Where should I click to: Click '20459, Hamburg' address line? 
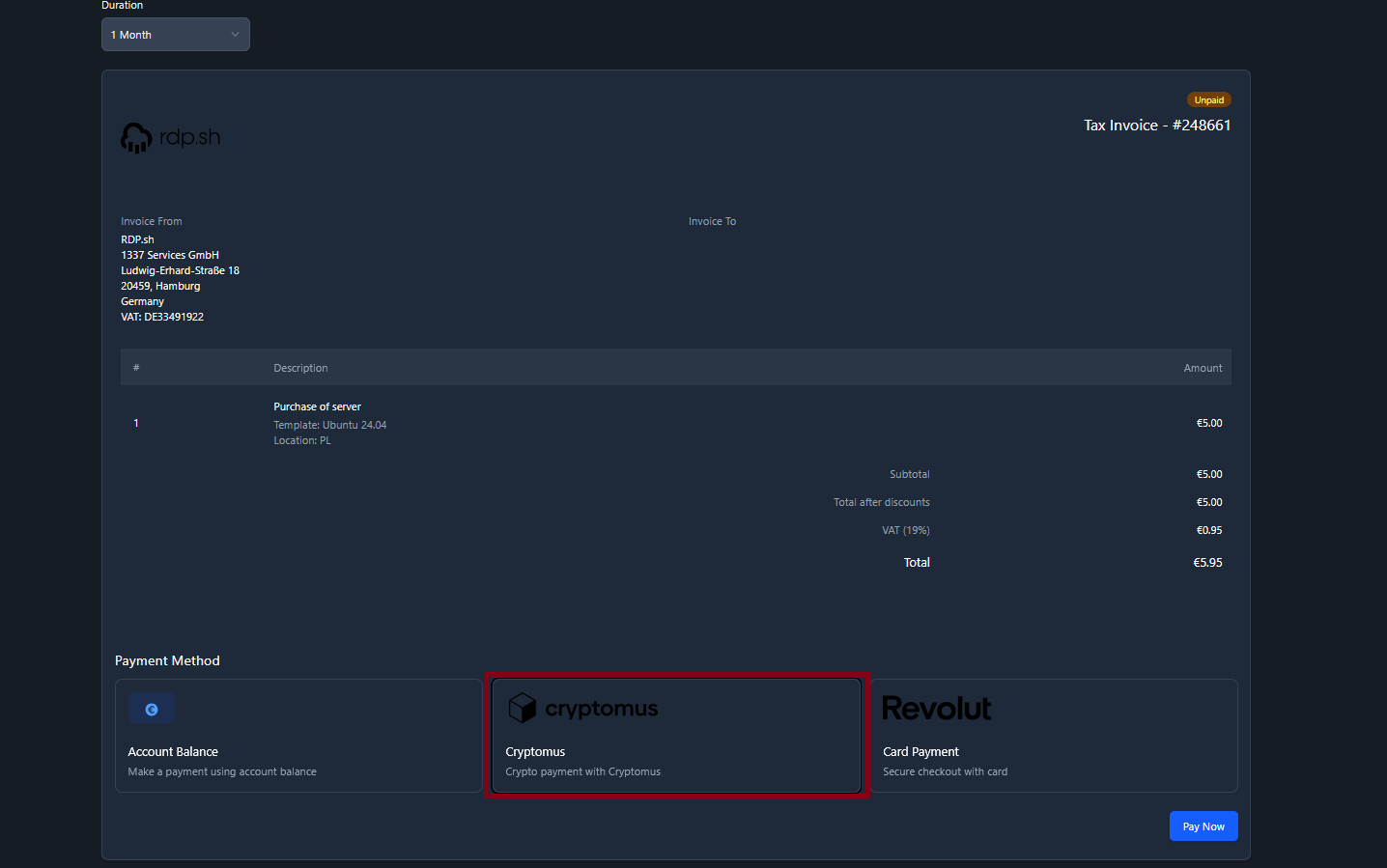point(160,286)
